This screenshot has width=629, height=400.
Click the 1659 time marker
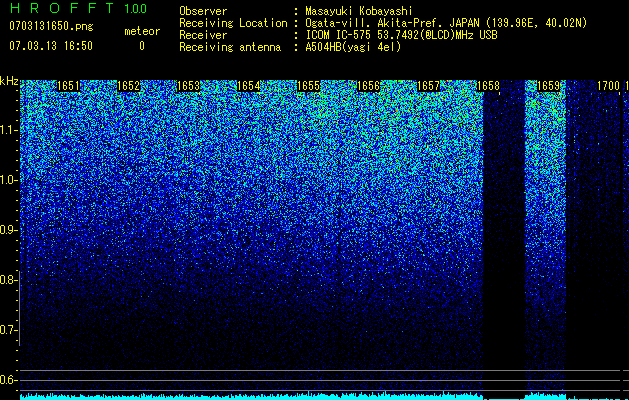(x=548, y=86)
